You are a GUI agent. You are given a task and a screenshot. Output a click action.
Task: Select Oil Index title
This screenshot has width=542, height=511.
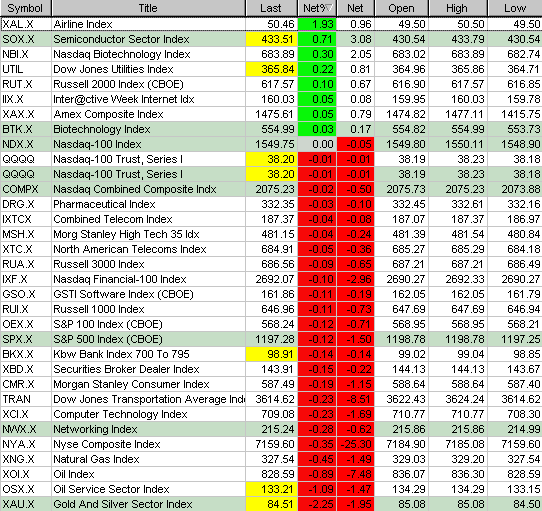tap(74, 474)
